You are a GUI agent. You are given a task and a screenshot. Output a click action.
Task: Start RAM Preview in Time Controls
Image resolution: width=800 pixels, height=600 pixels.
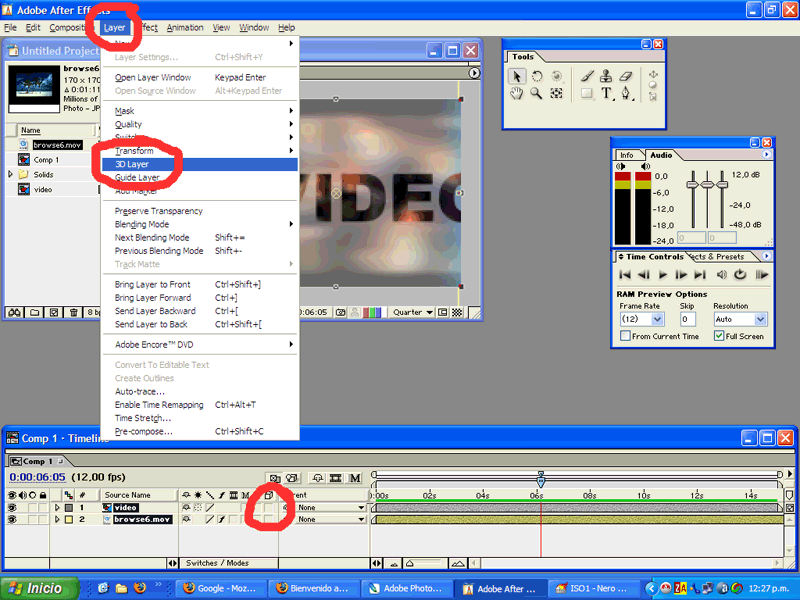pyautogui.click(x=762, y=275)
